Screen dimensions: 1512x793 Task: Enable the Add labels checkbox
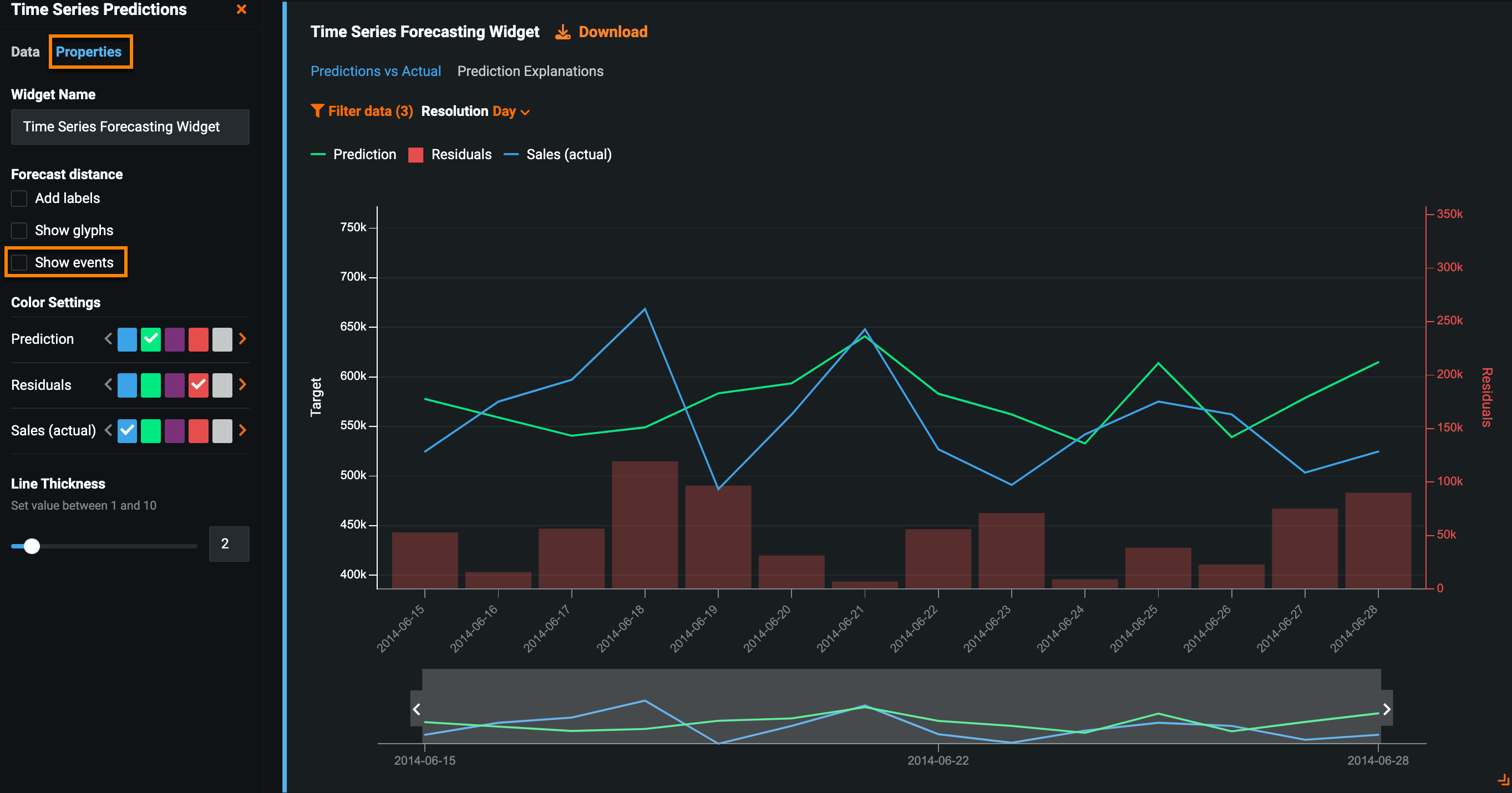click(x=19, y=199)
